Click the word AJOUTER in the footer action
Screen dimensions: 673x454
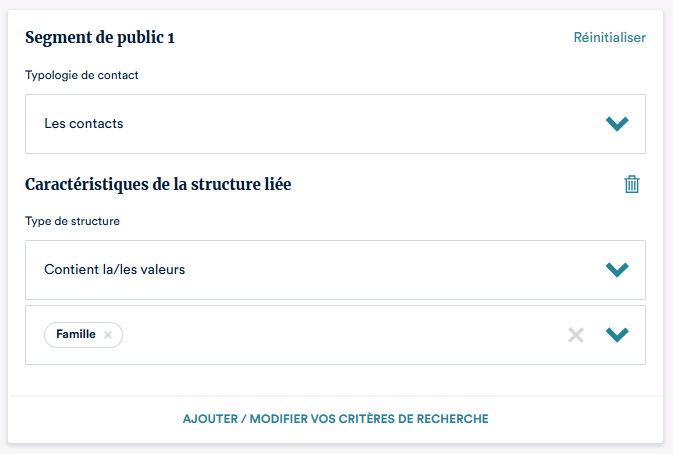208,419
